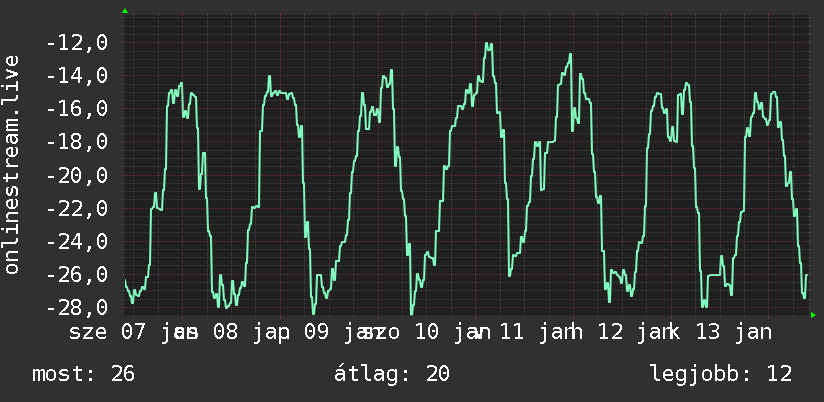This screenshot has height=402, width=824.
Task: Select the y-axis value -14,0
Action: (x=77, y=76)
